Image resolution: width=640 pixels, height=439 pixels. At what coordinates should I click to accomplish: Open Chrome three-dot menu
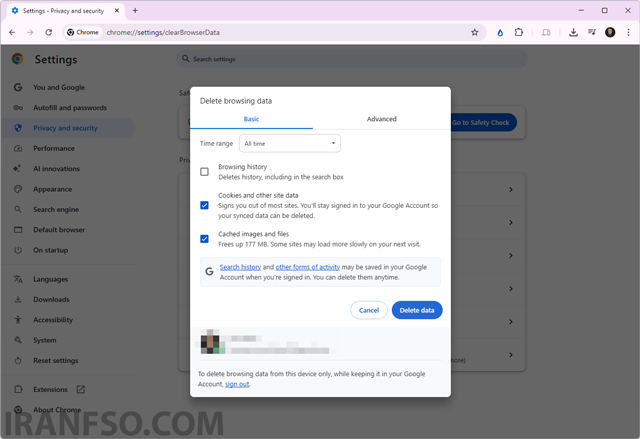pos(628,32)
